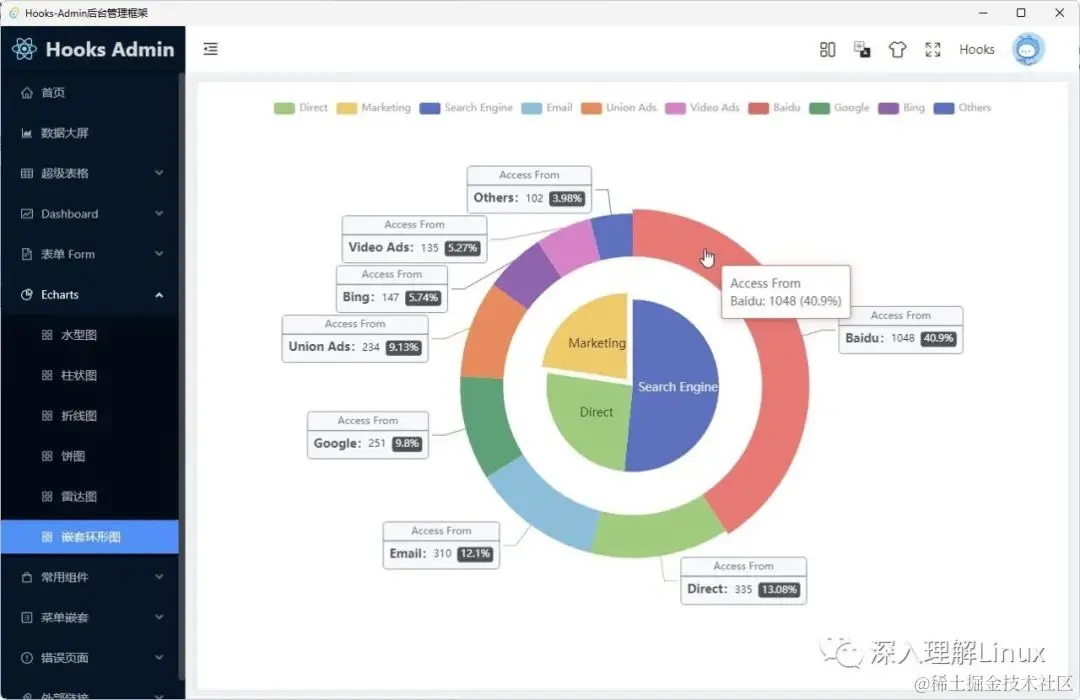Screen dimensions: 1080x700
Task: Select the 嵌套环形图 menu item
Action: tap(90, 537)
